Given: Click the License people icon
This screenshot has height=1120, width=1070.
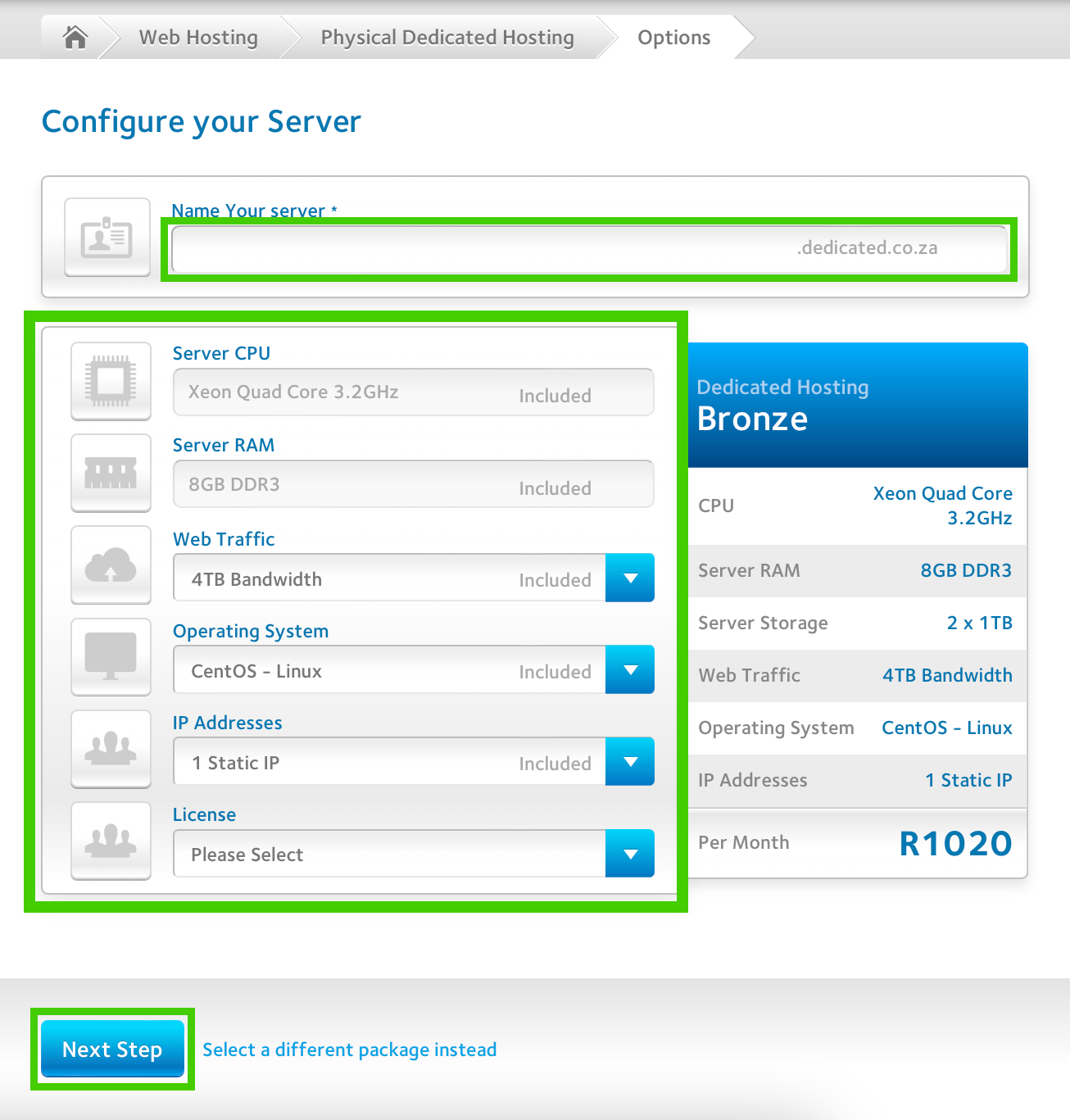Looking at the screenshot, I should tap(111, 840).
